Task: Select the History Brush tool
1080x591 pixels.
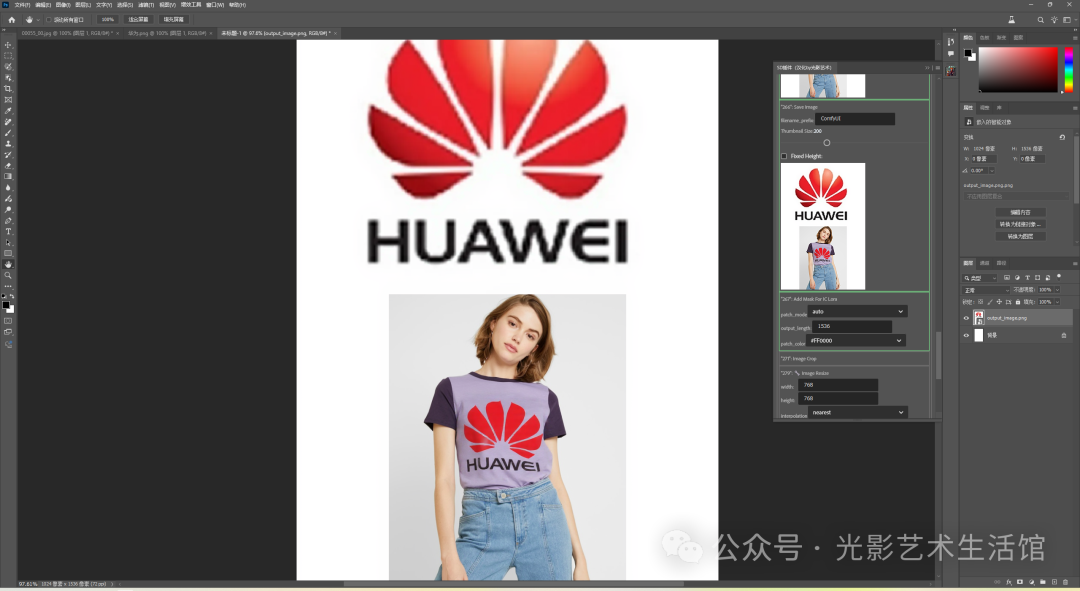Action: (8, 155)
